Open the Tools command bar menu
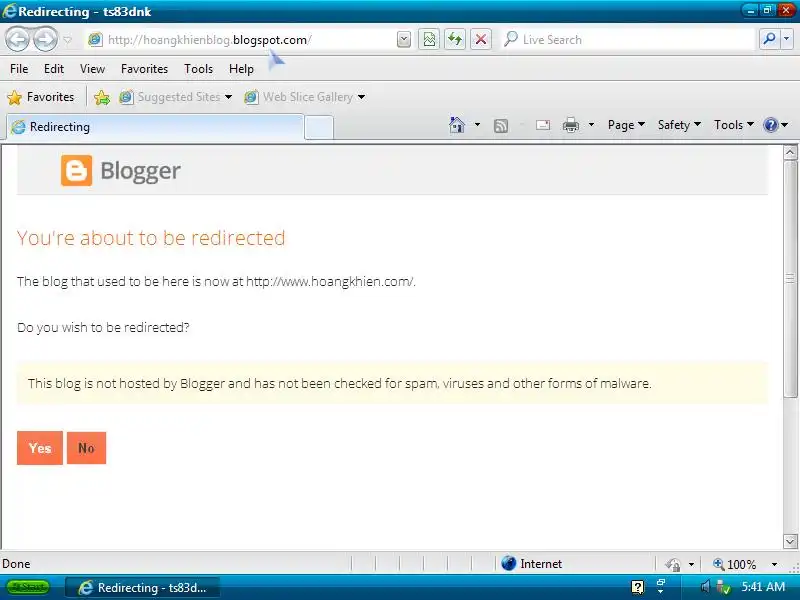Image resolution: width=800 pixels, height=600 pixels. pyautogui.click(x=734, y=125)
